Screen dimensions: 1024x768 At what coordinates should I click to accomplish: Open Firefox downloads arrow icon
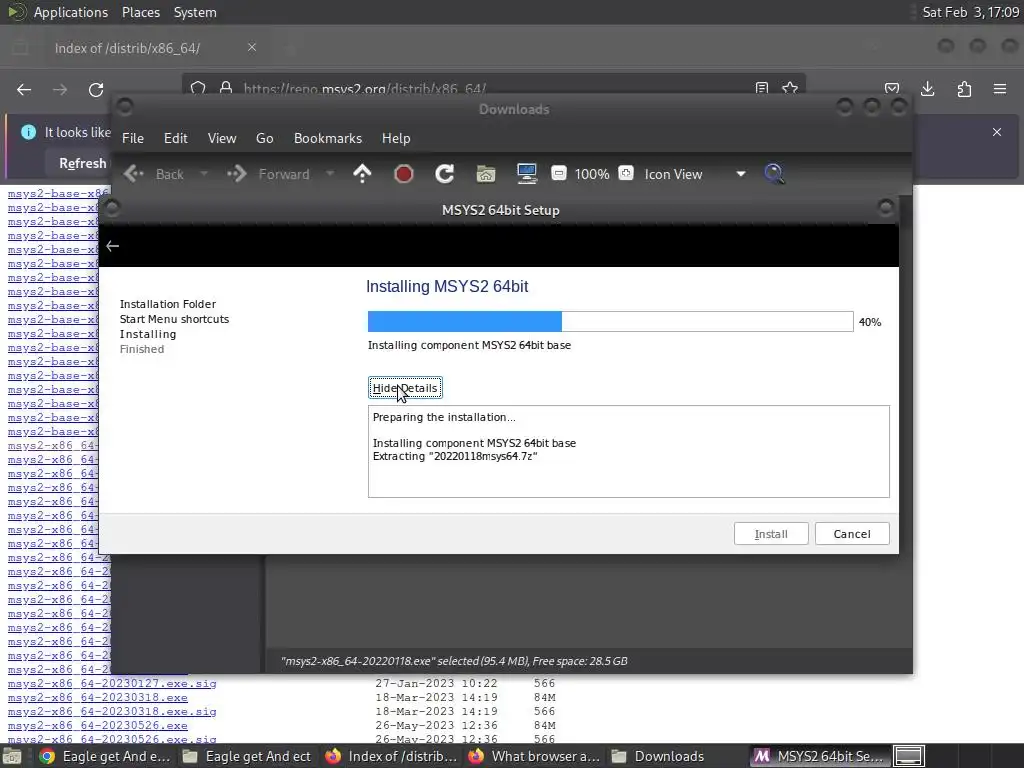[927, 89]
